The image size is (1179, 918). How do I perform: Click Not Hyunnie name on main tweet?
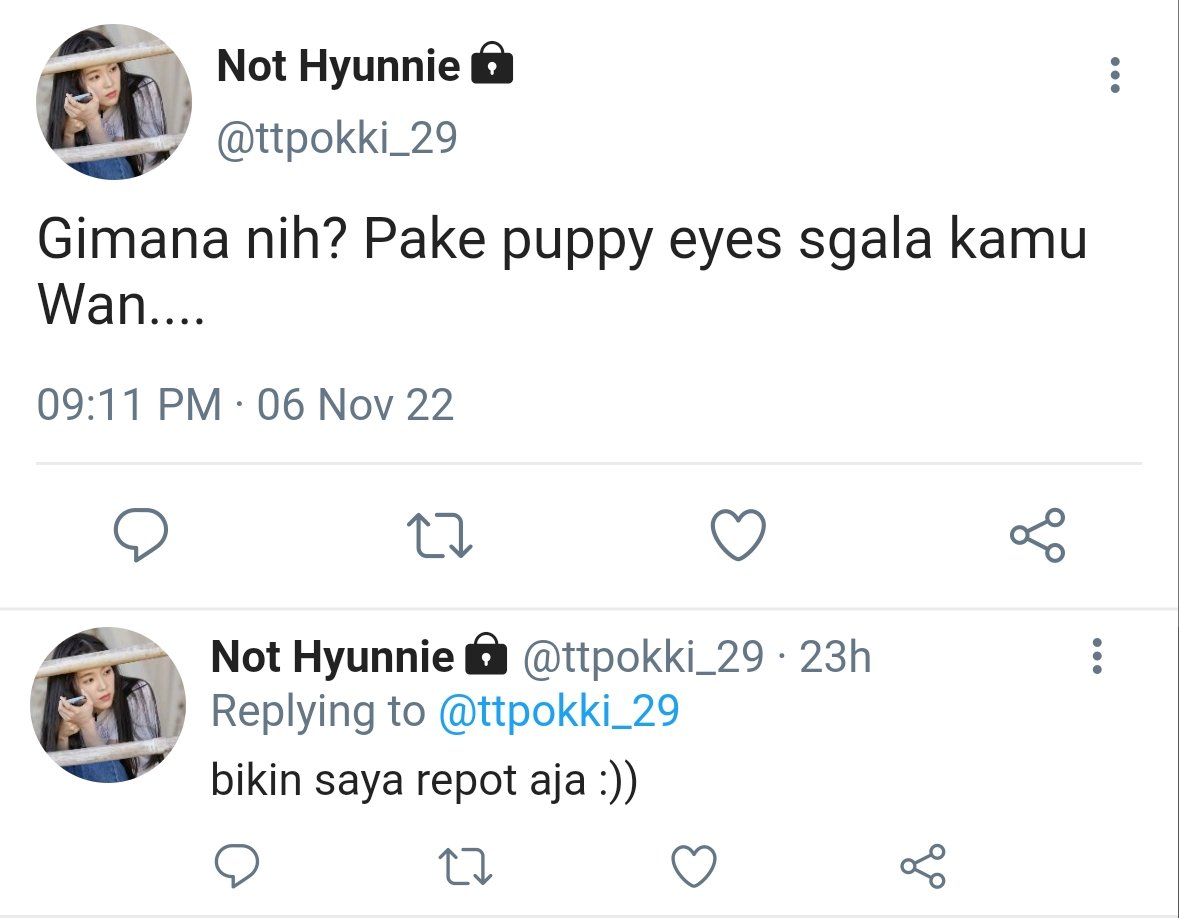click(339, 67)
